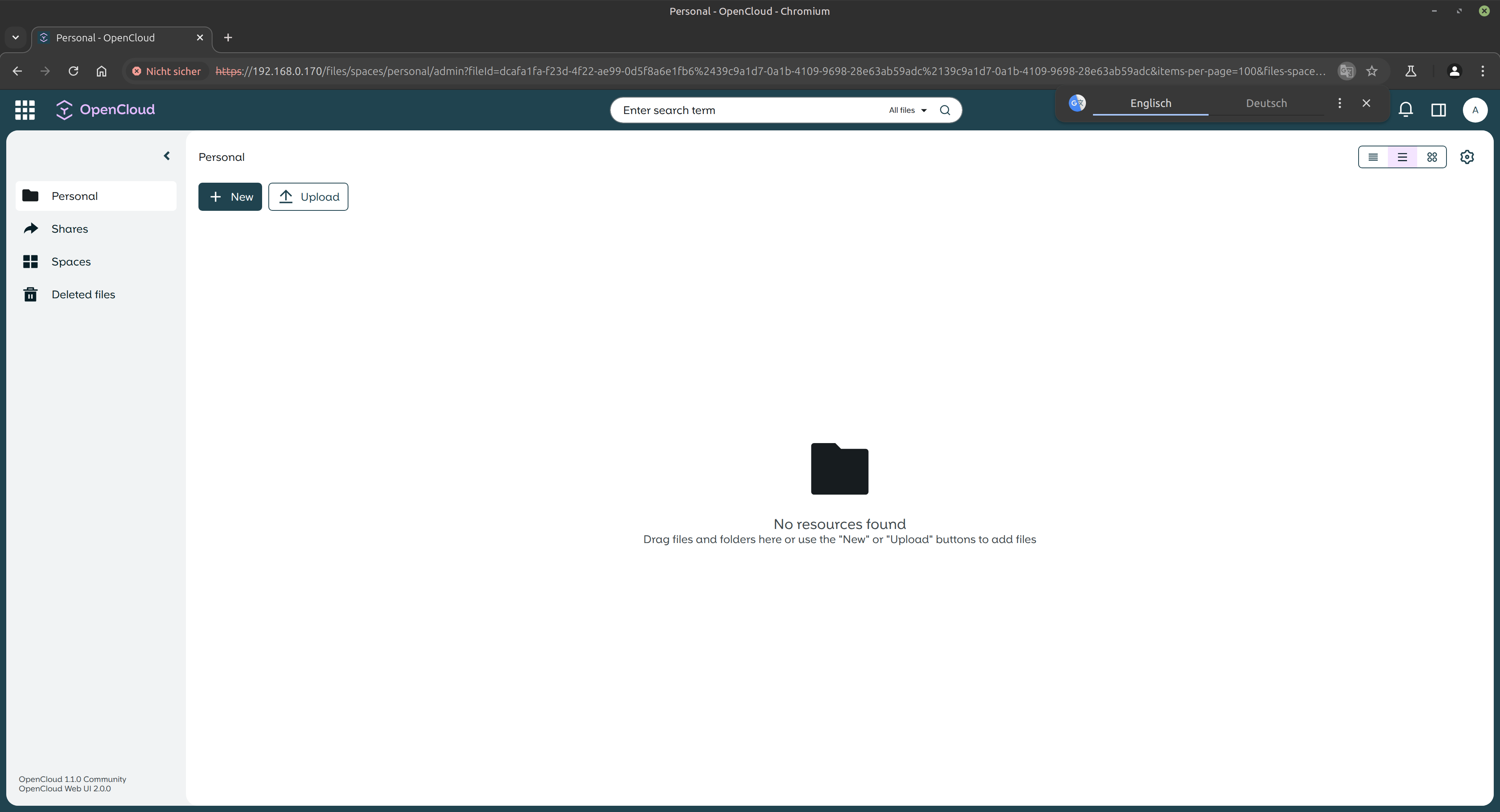The height and width of the screenshot is (812, 1500).
Task: Open Personal in the sidebar
Action: point(96,196)
